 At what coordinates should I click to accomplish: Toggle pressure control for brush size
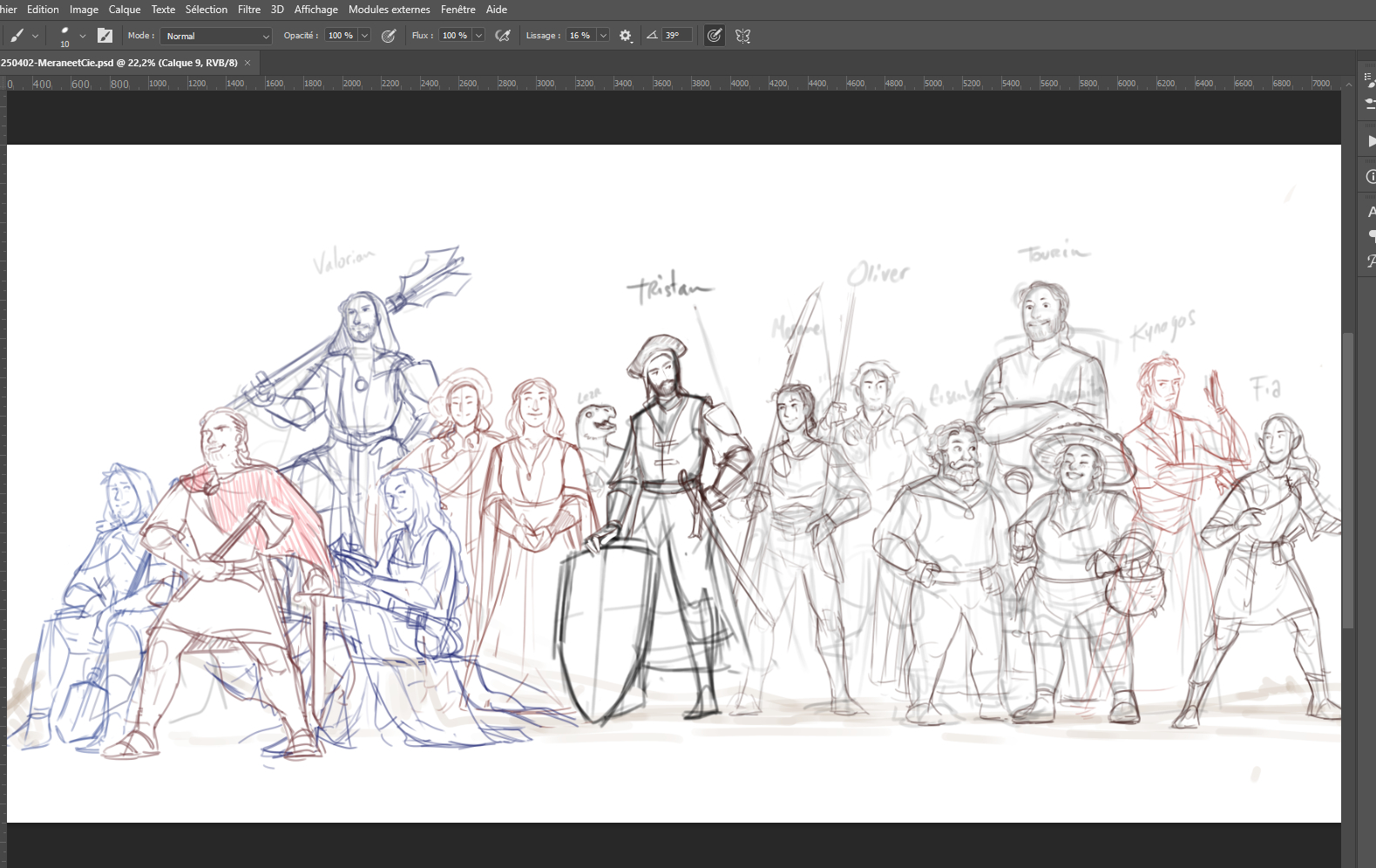[714, 36]
